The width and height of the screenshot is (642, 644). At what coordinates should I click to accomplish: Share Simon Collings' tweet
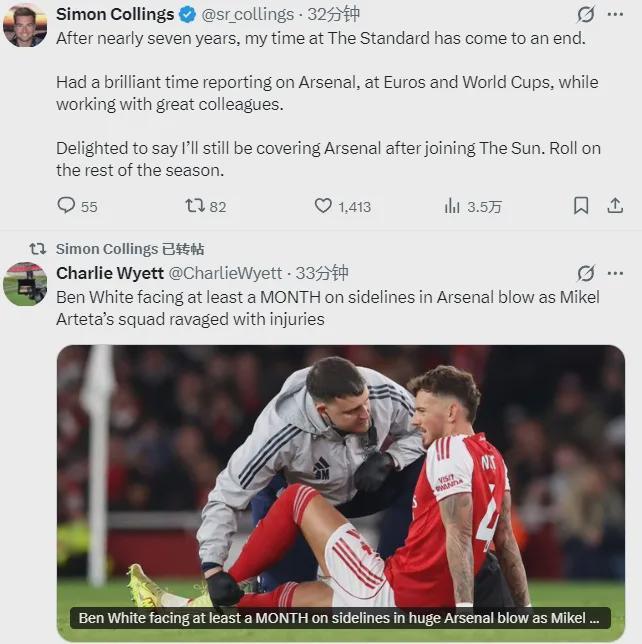click(615, 206)
